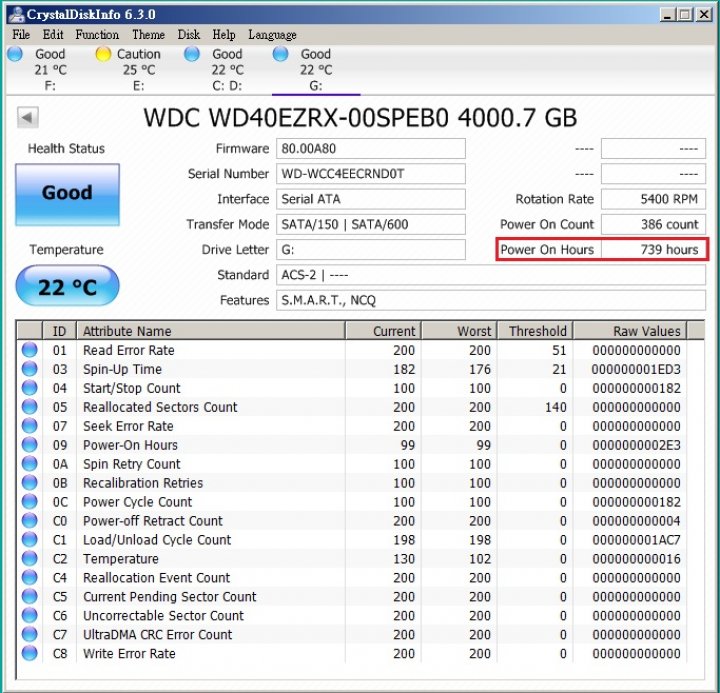Open the Theme menu
This screenshot has height=693, width=720.
(x=148, y=34)
